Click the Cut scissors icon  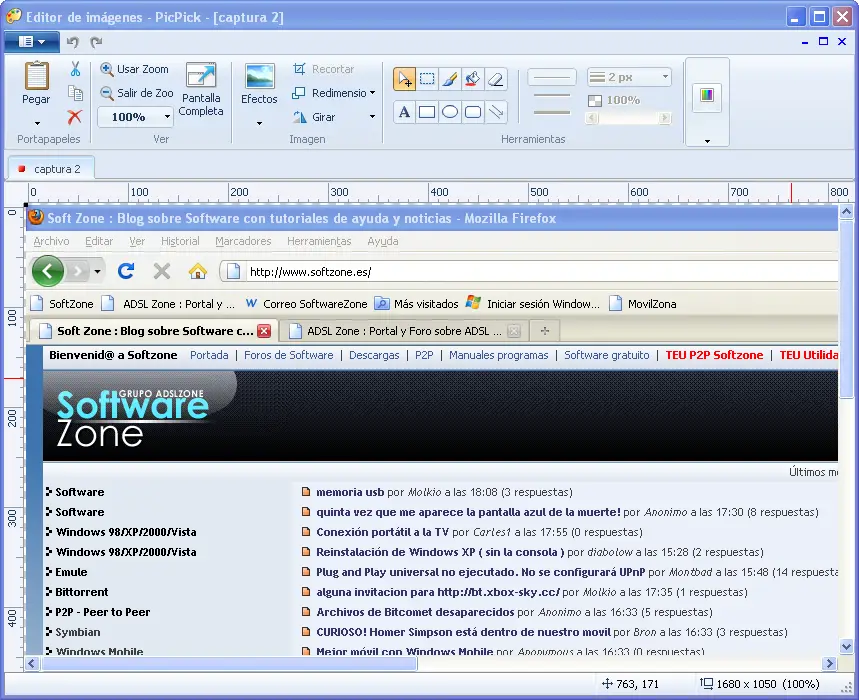click(75, 69)
